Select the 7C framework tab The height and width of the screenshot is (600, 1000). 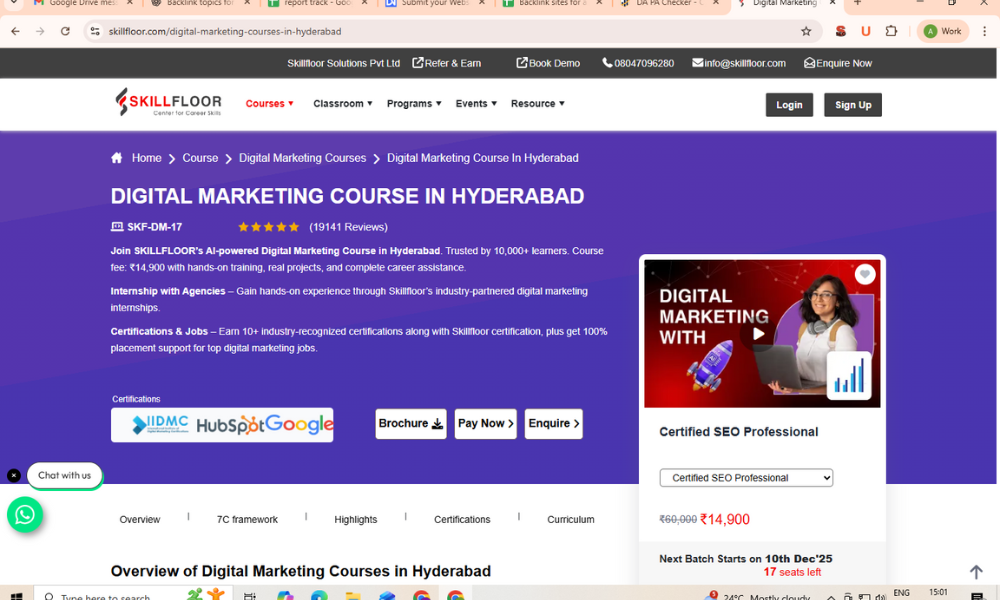click(x=247, y=520)
